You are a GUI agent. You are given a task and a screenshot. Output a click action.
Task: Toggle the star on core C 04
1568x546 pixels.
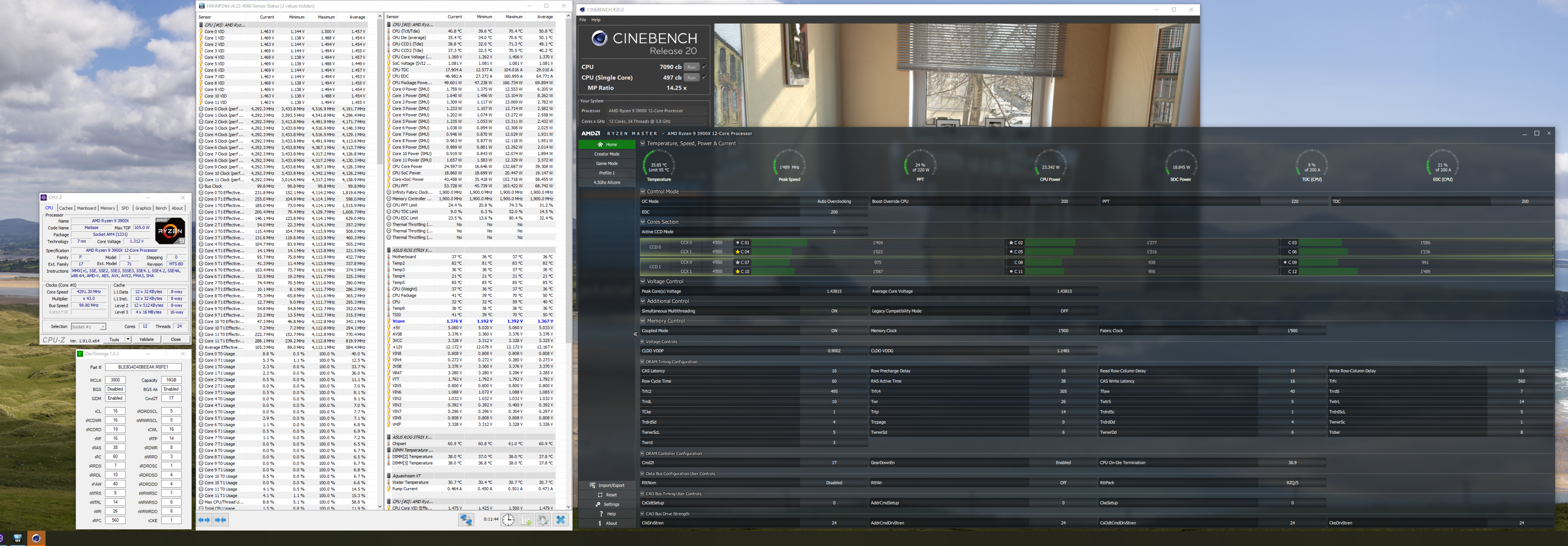(x=738, y=252)
